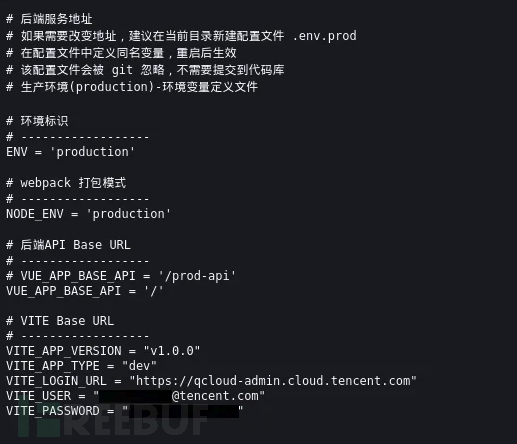Click the 后端API Base URL comment
Screen dimensions: 517x444
[x=68, y=245]
